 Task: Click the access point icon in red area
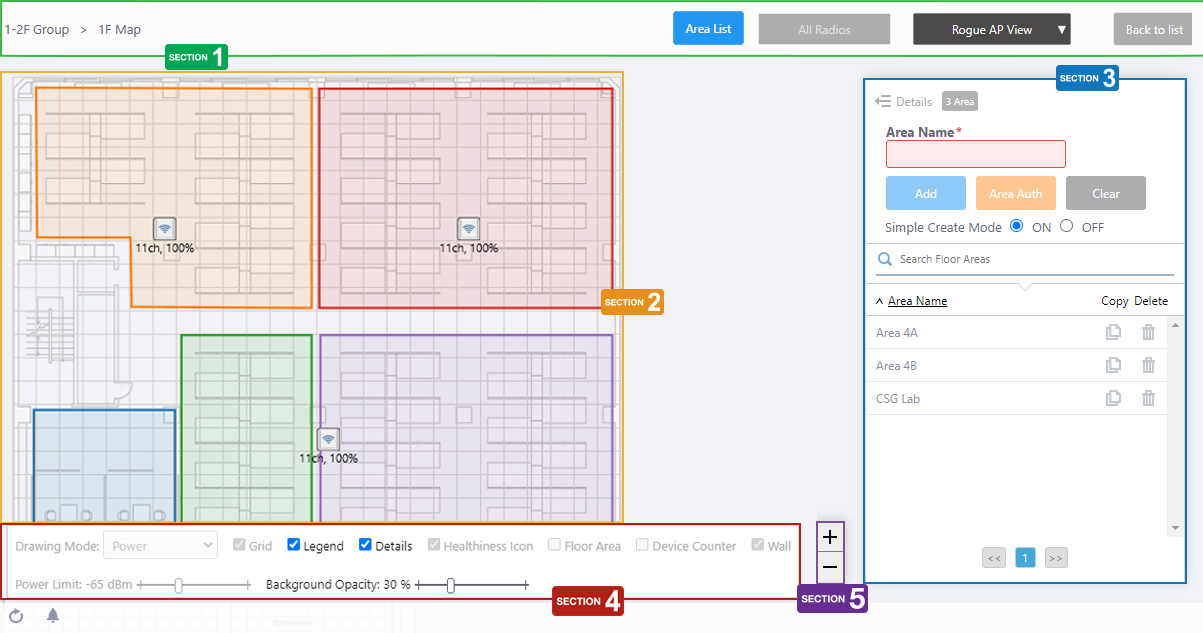[468, 228]
